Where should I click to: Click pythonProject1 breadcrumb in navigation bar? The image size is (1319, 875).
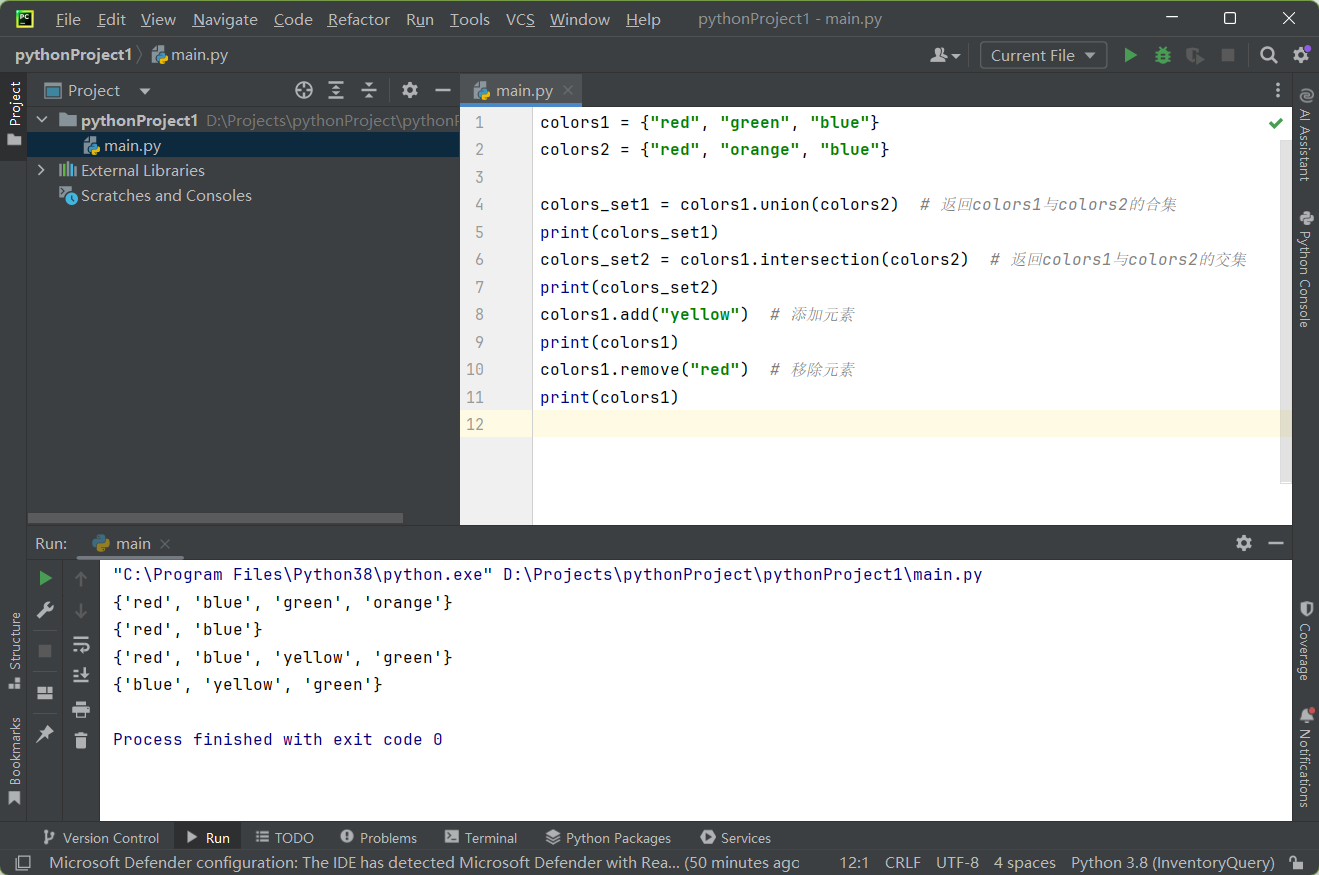(73, 55)
